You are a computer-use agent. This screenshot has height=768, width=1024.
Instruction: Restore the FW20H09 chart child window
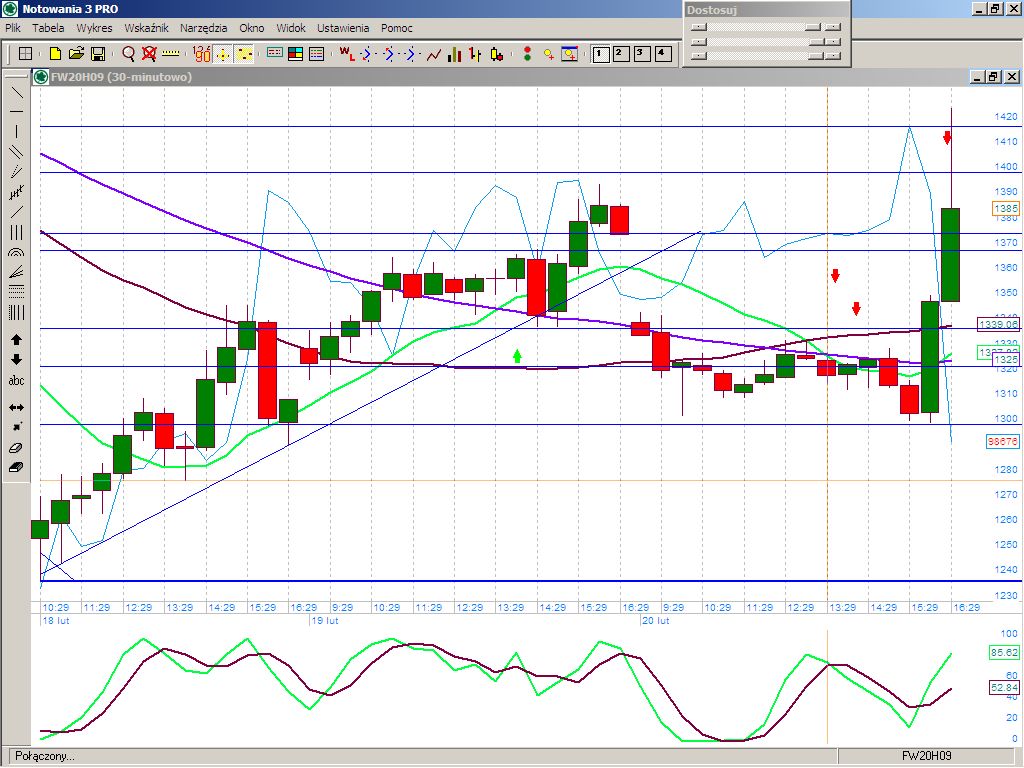click(993, 76)
